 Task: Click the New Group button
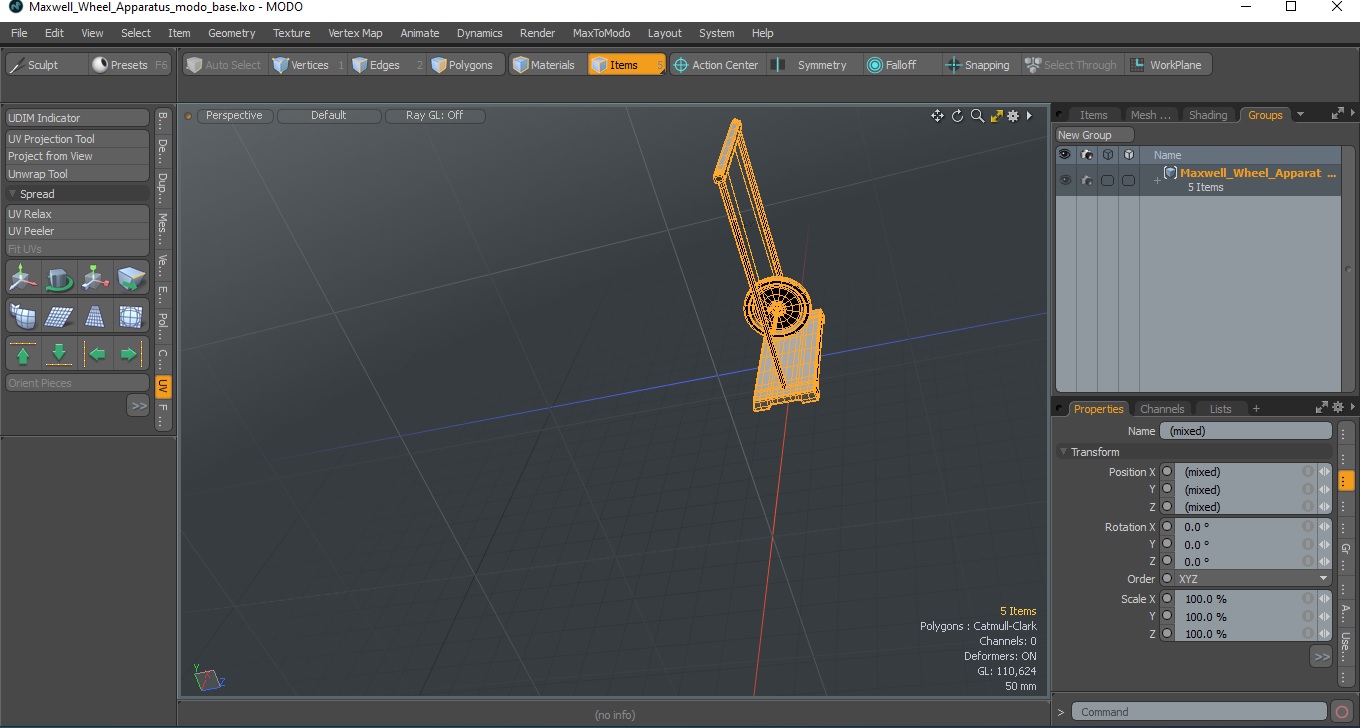[x=1095, y=135]
